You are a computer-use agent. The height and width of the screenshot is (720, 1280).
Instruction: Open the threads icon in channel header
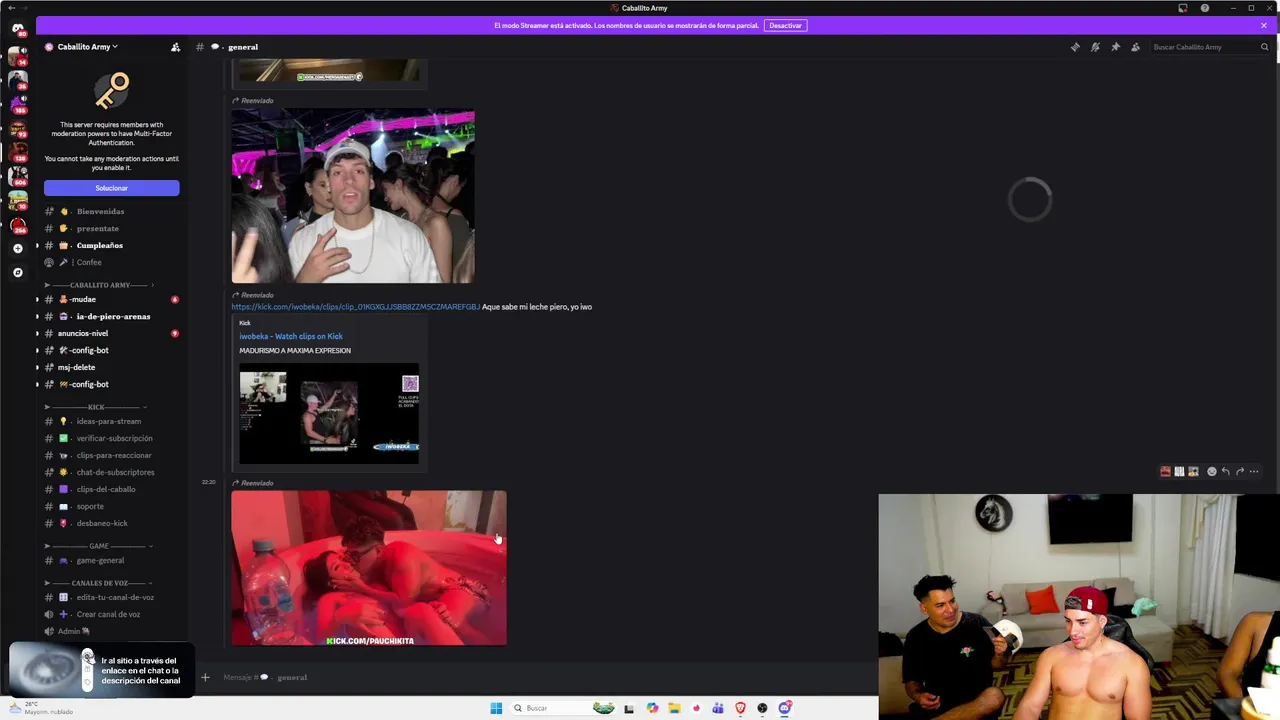1075,47
